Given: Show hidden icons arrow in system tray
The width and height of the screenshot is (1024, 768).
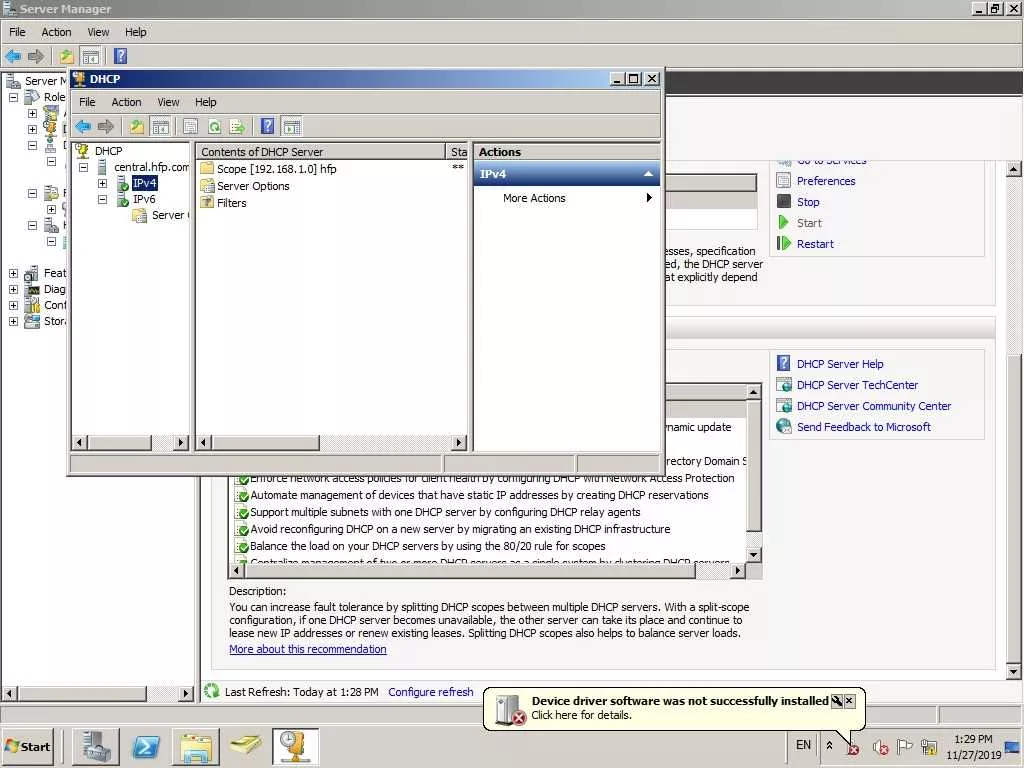Looking at the screenshot, I should [x=829, y=745].
